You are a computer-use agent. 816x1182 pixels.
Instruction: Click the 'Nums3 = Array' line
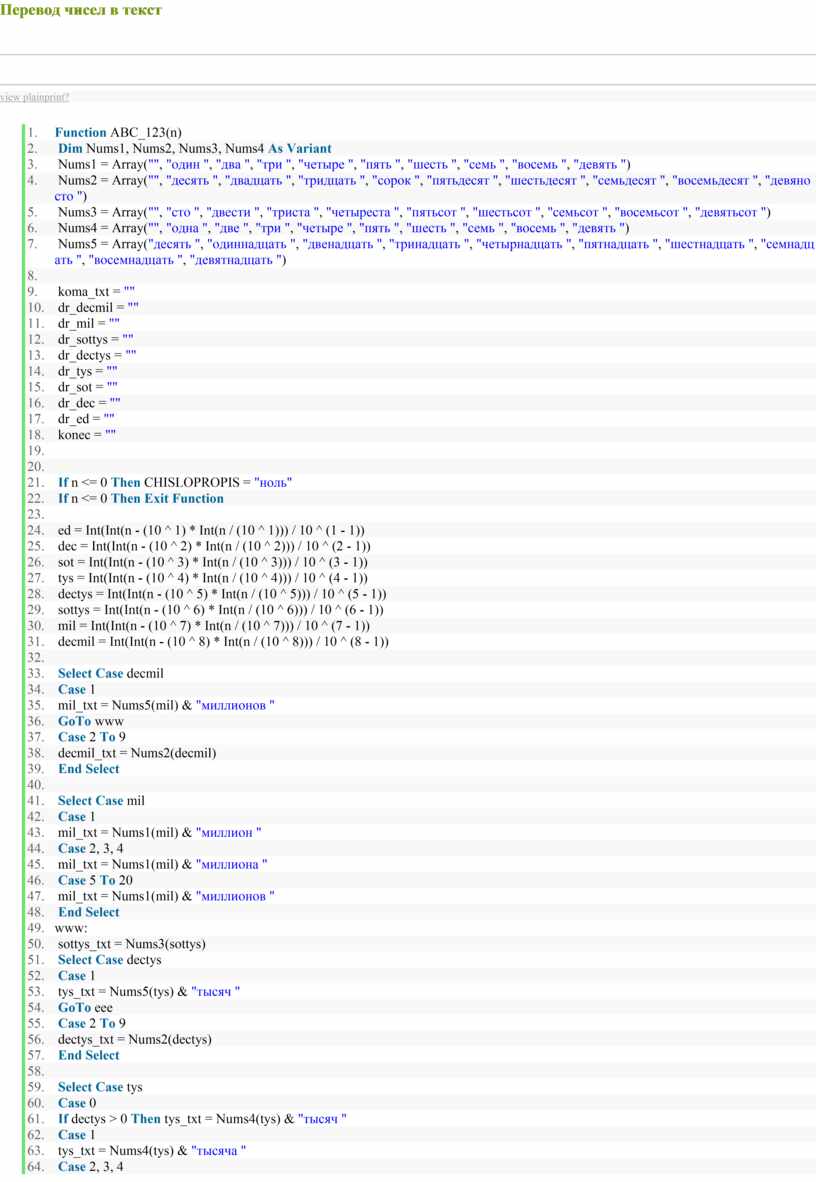(414, 213)
